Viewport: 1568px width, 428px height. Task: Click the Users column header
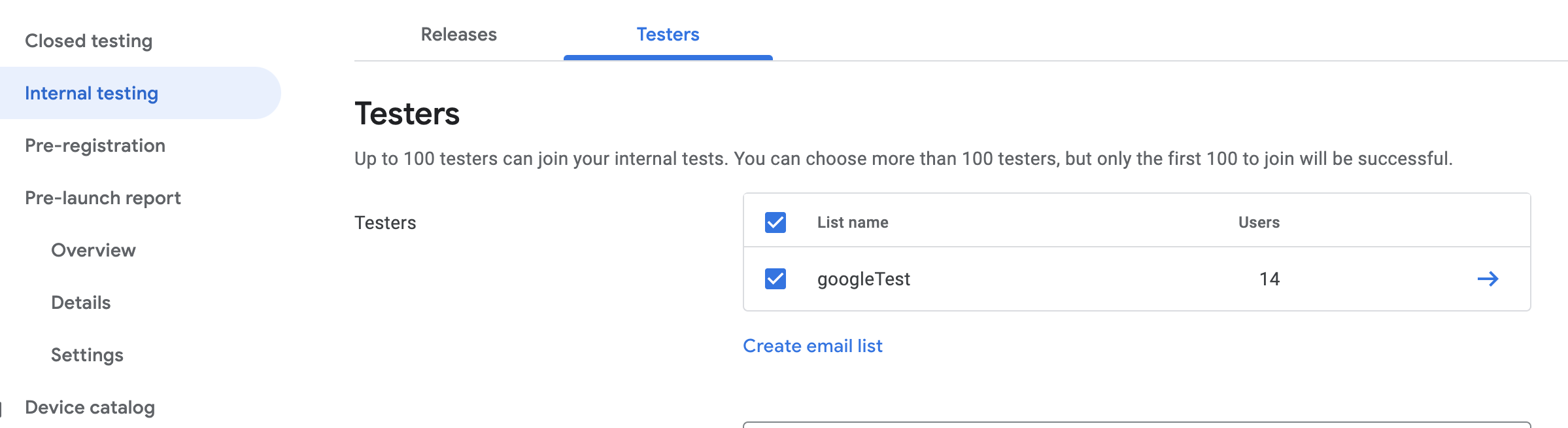1259,223
